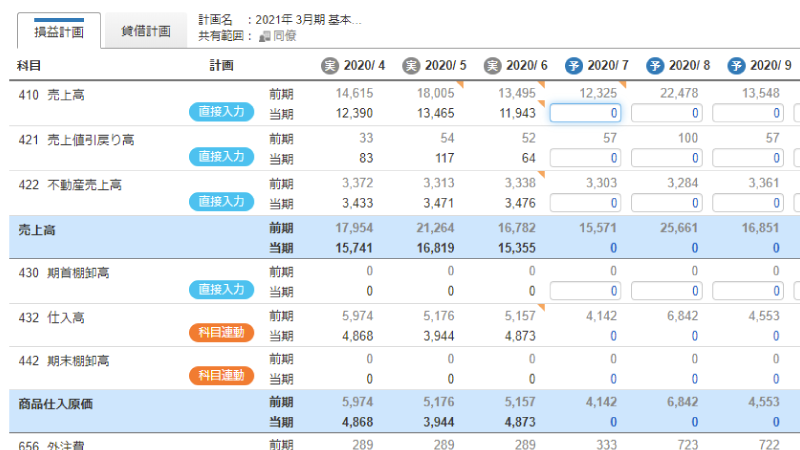800x450 pixels.
Task: Focus 421 売上値引戻り高 input for 2020/7
Action: tap(585, 158)
